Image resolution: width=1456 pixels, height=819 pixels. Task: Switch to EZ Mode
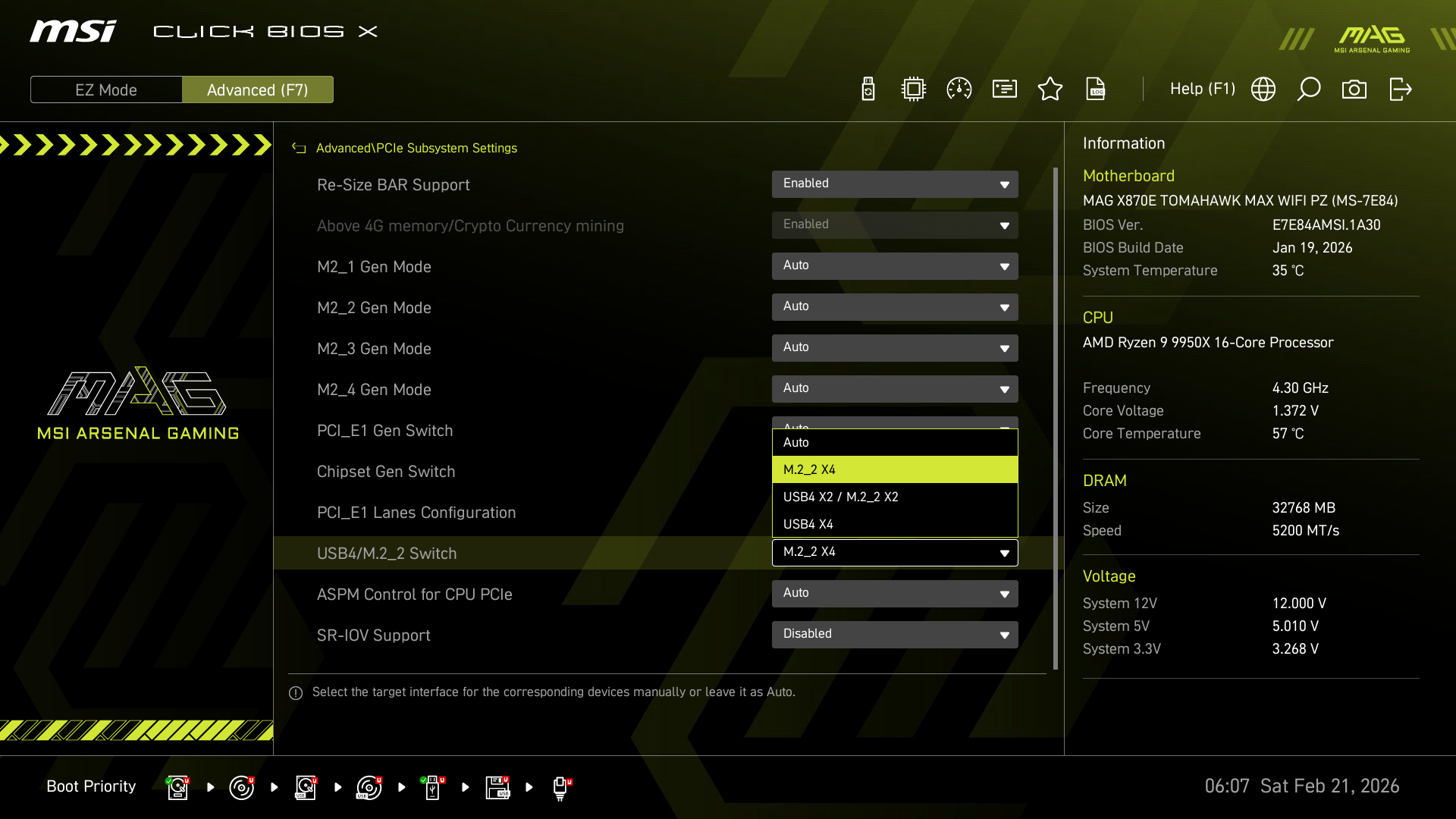pos(106,89)
